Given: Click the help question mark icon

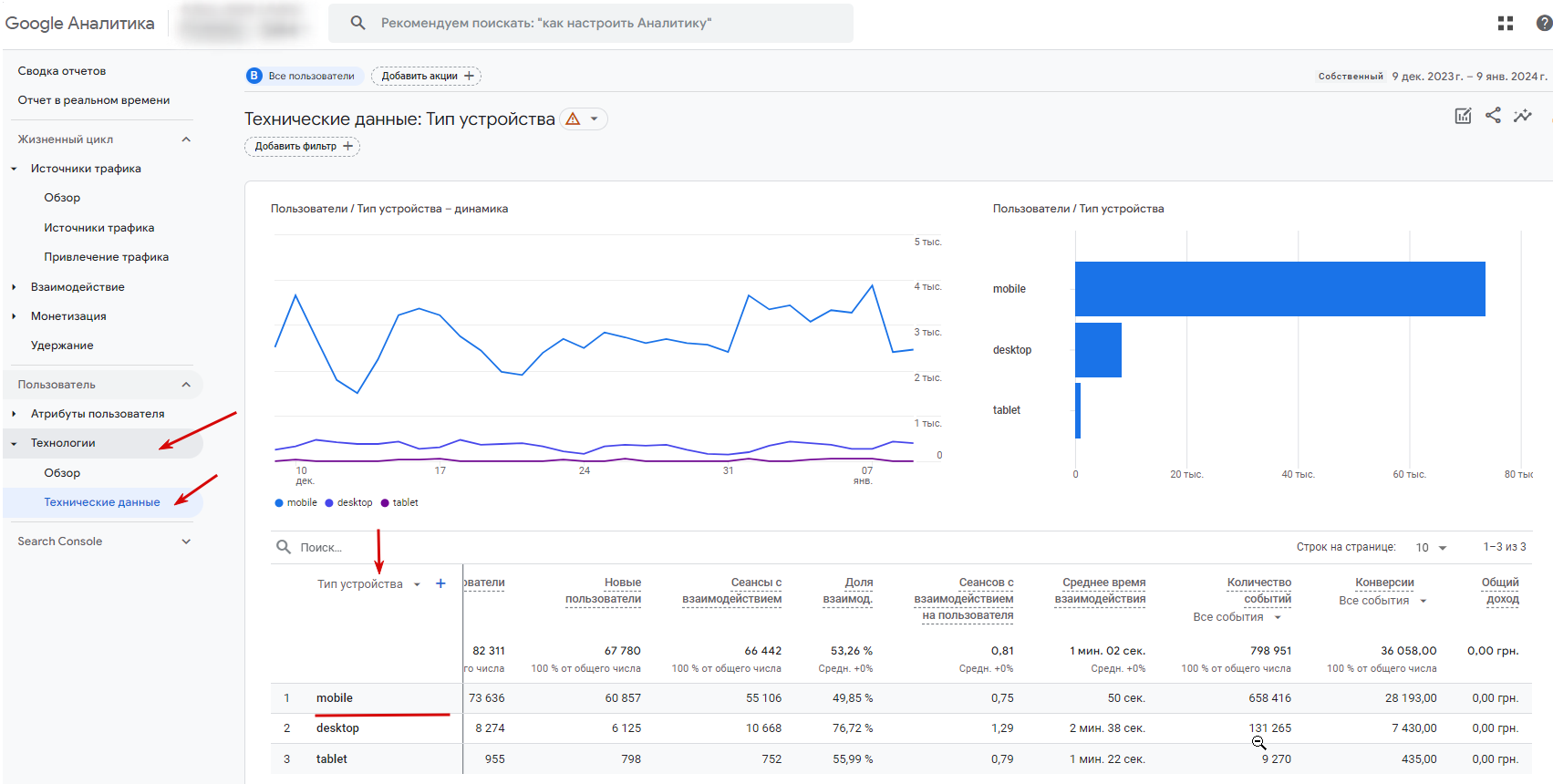Looking at the screenshot, I should coord(1544,24).
